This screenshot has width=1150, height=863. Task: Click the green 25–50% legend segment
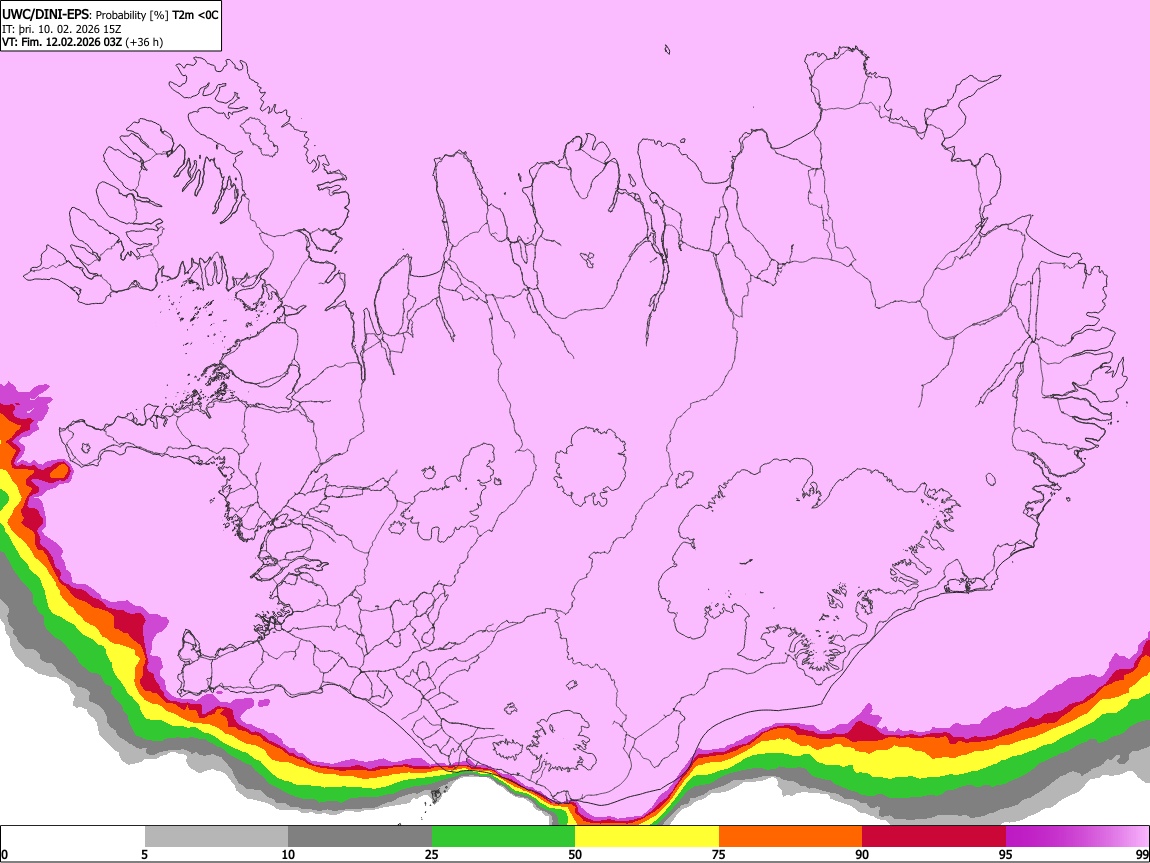point(503,836)
